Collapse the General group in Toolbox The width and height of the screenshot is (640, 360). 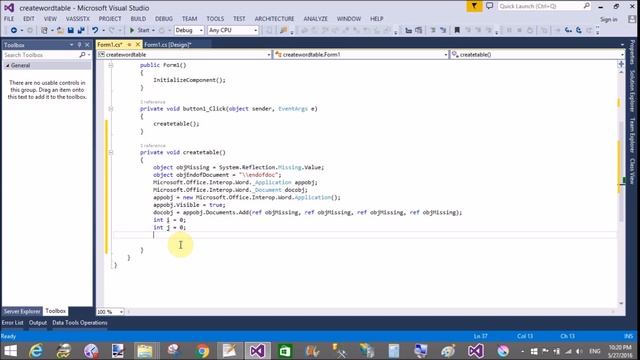coord(7,65)
